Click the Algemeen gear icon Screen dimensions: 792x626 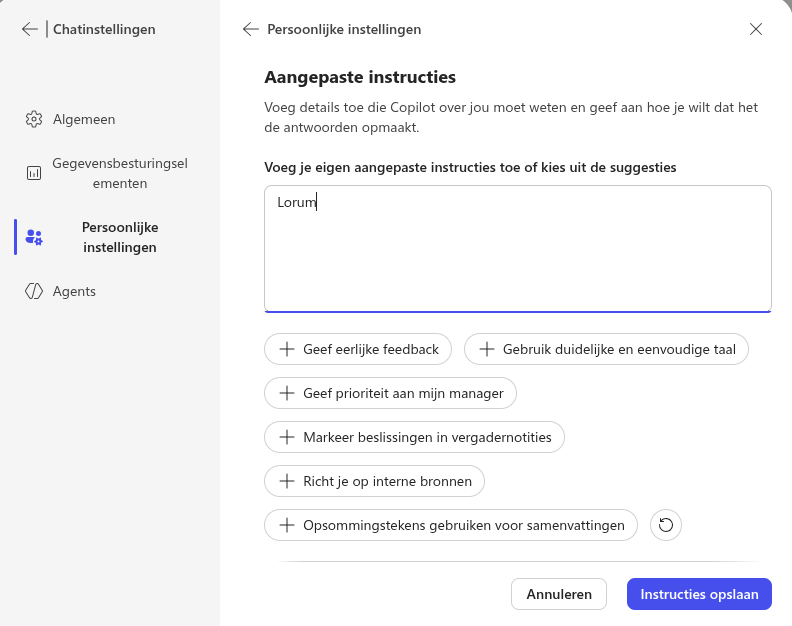[x=34, y=119]
